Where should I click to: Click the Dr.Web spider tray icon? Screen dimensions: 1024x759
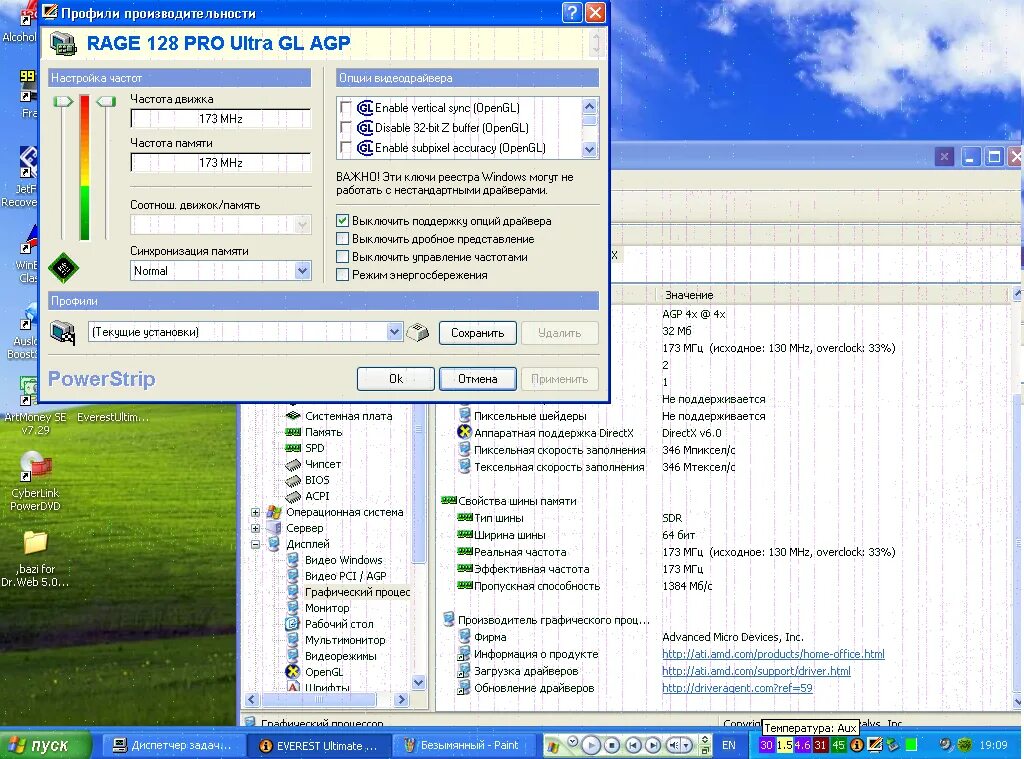coord(964,745)
